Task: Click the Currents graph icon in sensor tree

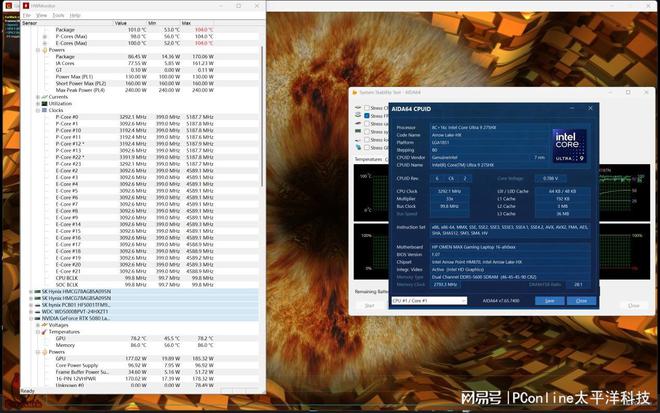Action: pyautogui.click(x=45, y=97)
